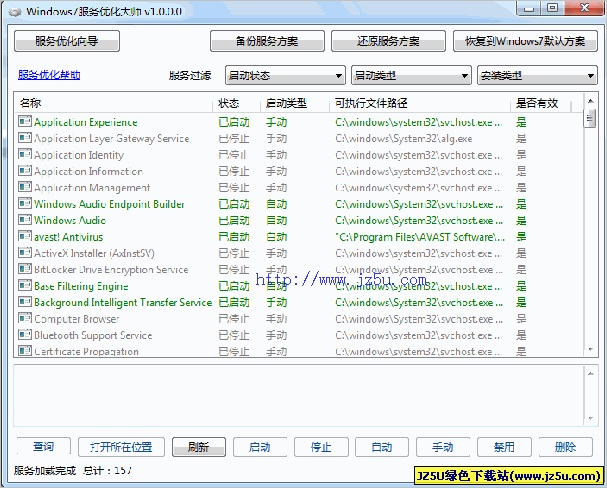Screen dimensions: 607x488
Task: Open the 启动状态 filter dropdown
Action: pyautogui.click(x=285, y=75)
